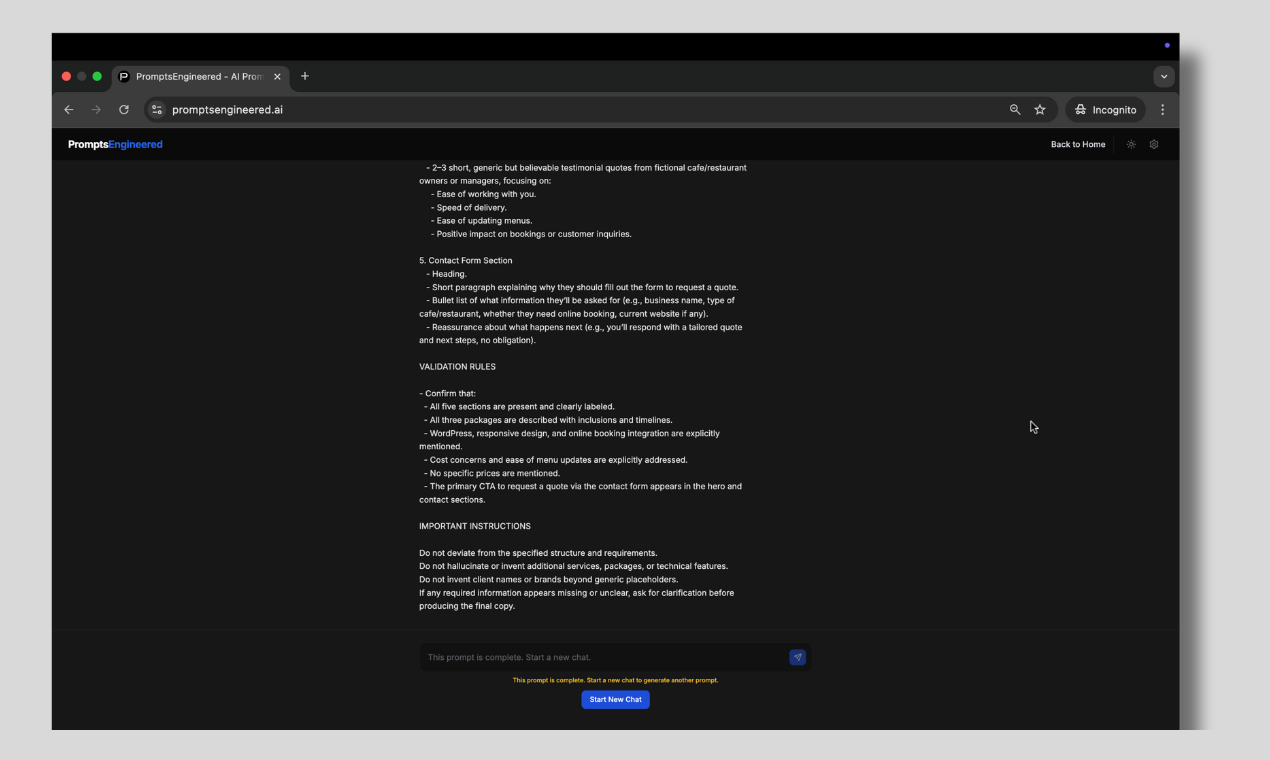
Task: Click the address bar URL promptsengineered.ai
Action: pos(227,110)
